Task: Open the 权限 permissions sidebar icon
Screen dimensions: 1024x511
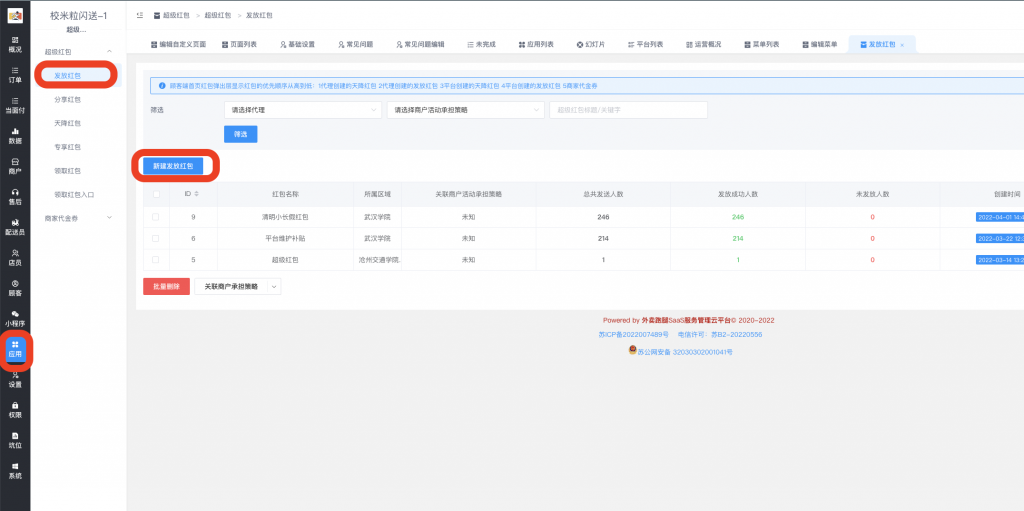Action: (14, 410)
